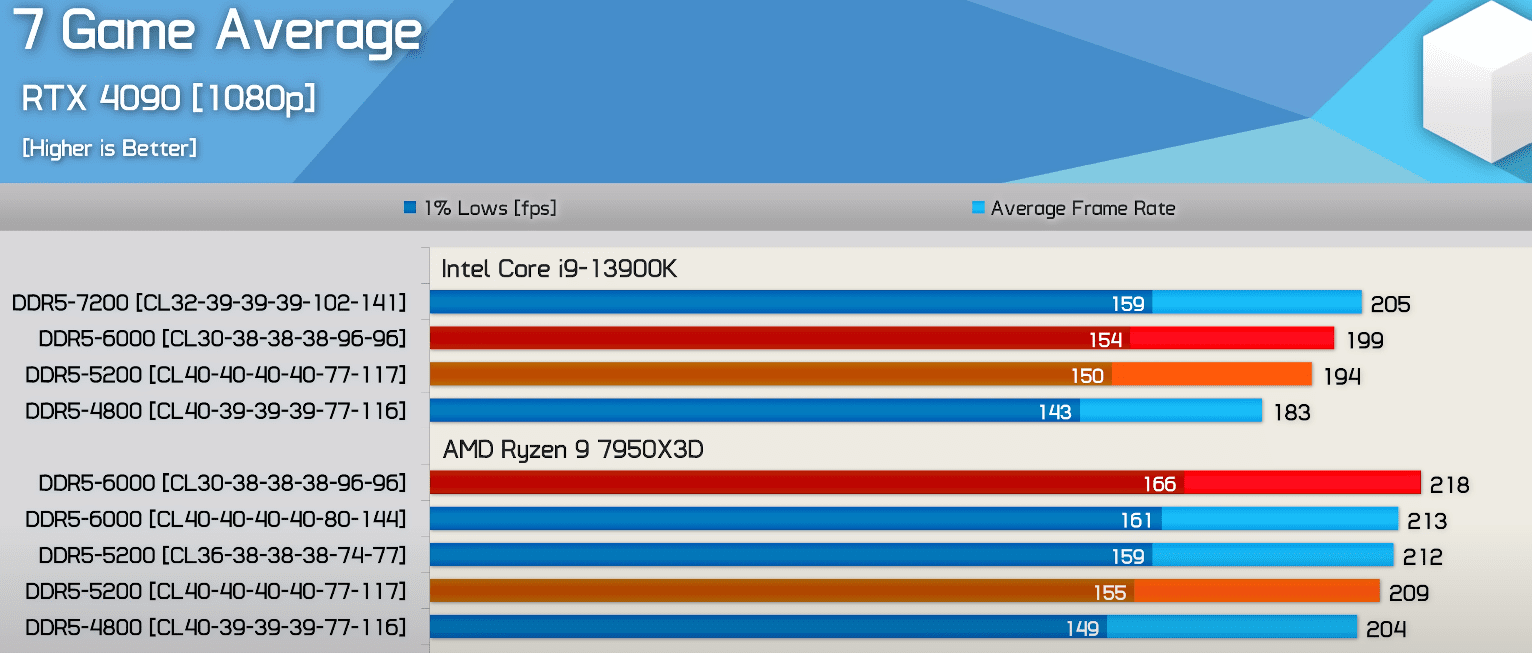This screenshot has width=1532, height=653.
Task: Click the 194 average value
Action: [x=1342, y=377]
